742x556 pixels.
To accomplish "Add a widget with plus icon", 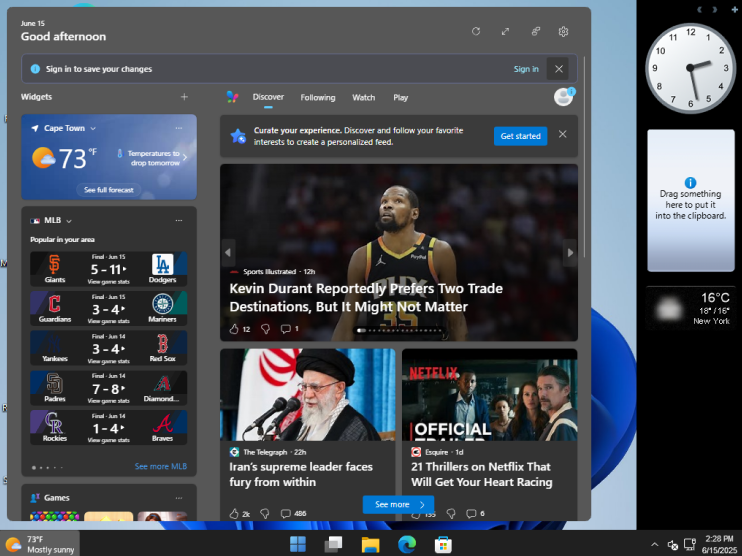I will (x=184, y=97).
